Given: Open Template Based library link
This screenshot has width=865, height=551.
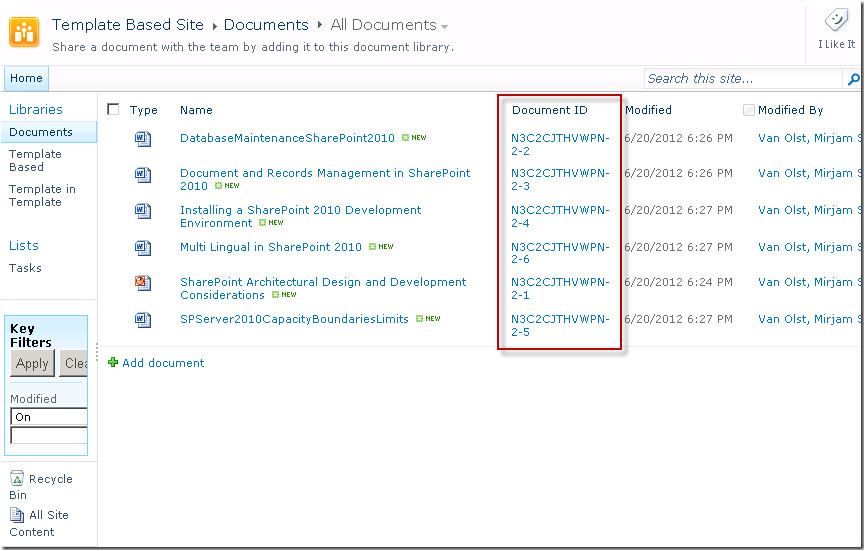Looking at the screenshot, I should coord(35,161).
